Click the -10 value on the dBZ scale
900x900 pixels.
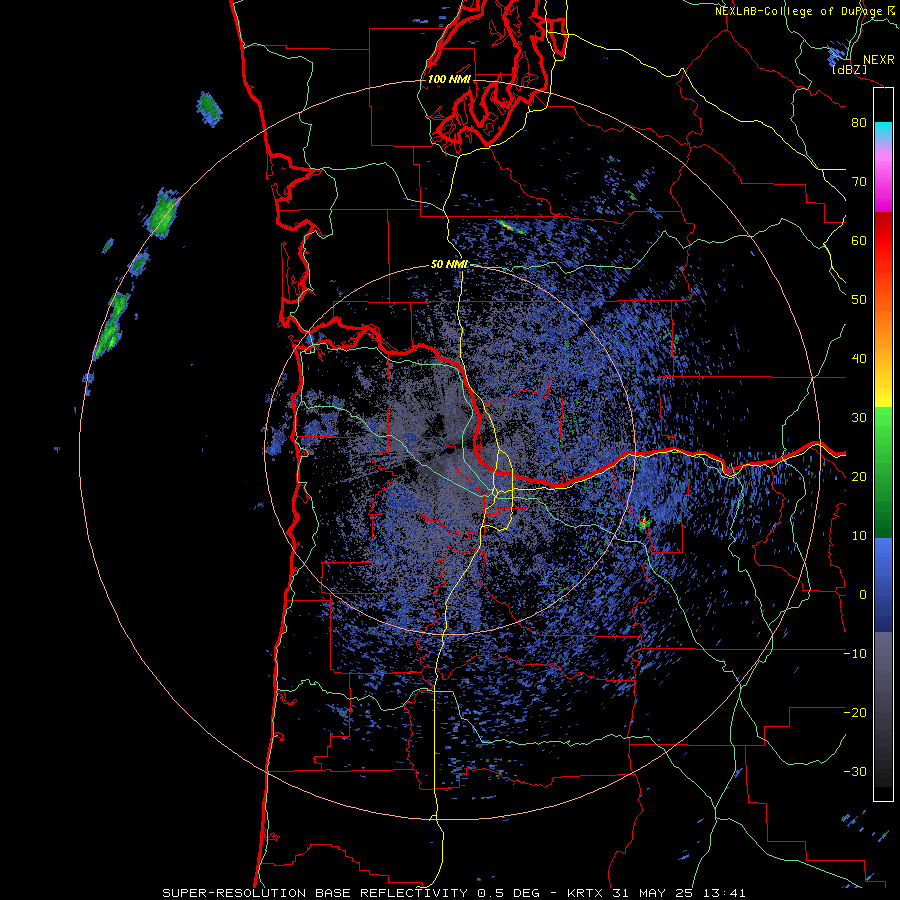pos(855,654)
